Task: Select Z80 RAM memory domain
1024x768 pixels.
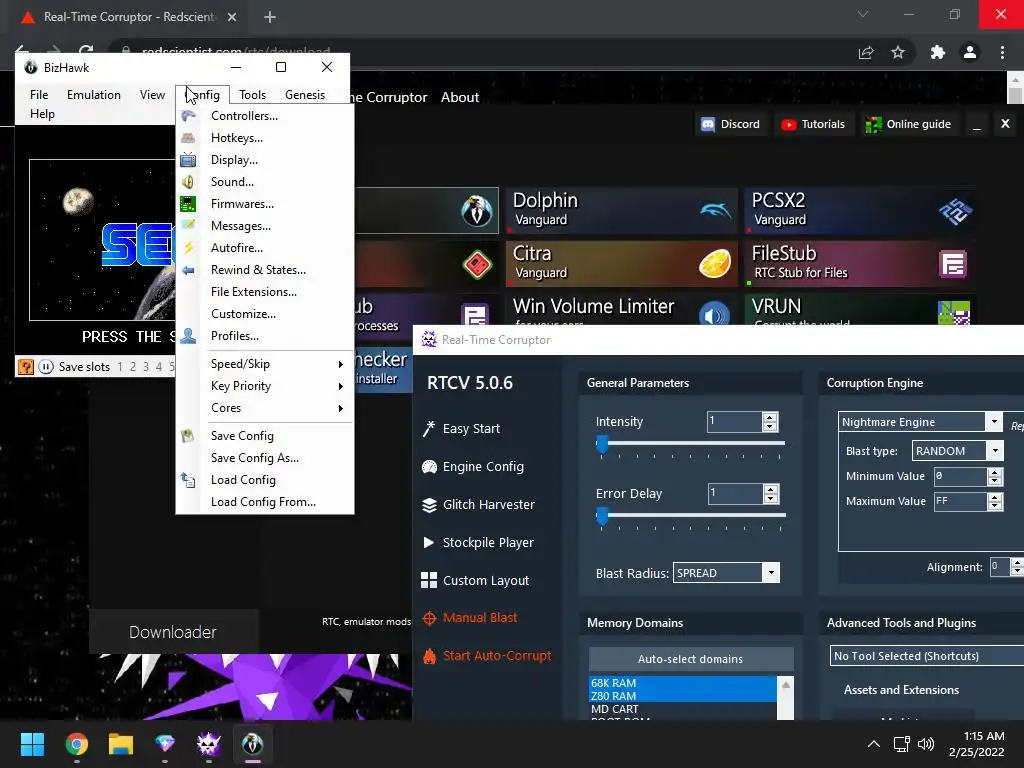Action: (x=682, y=696)
